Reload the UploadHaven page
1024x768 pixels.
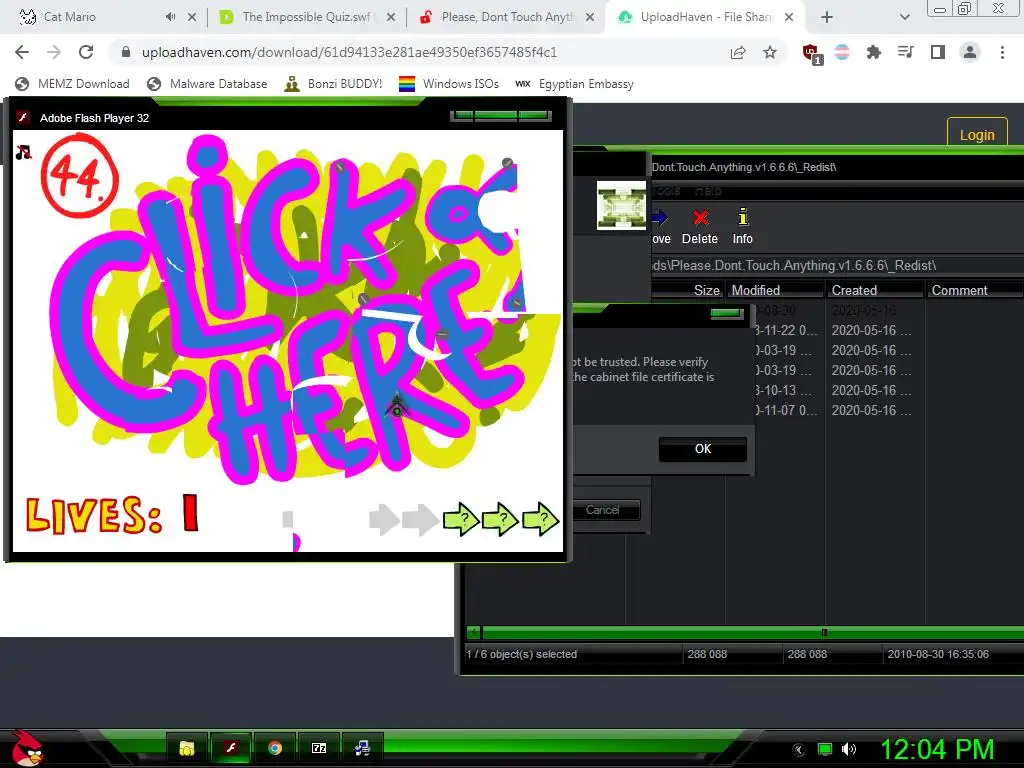click(86, 52)
